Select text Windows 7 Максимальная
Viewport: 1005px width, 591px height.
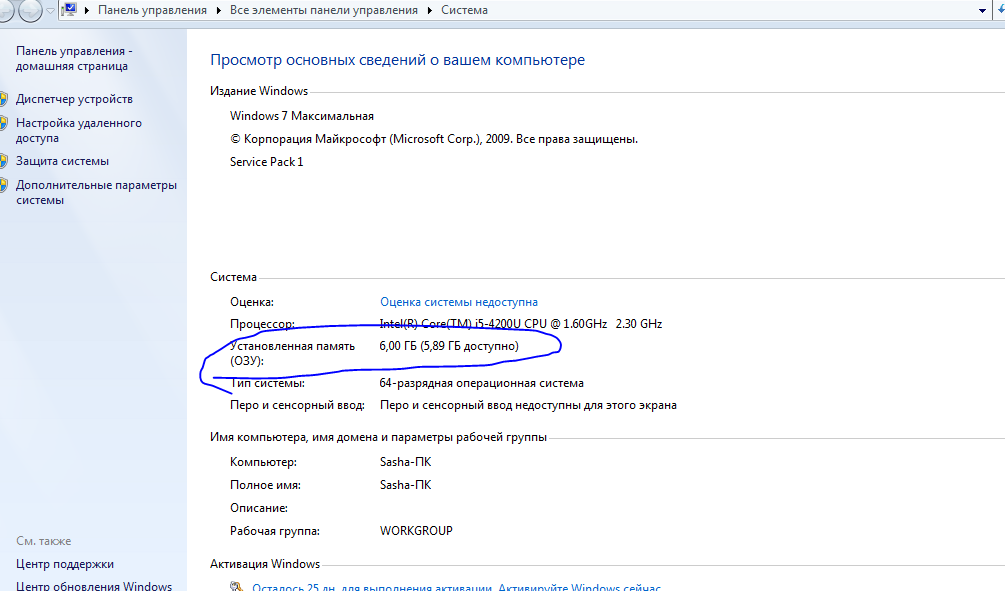[302, 117]
